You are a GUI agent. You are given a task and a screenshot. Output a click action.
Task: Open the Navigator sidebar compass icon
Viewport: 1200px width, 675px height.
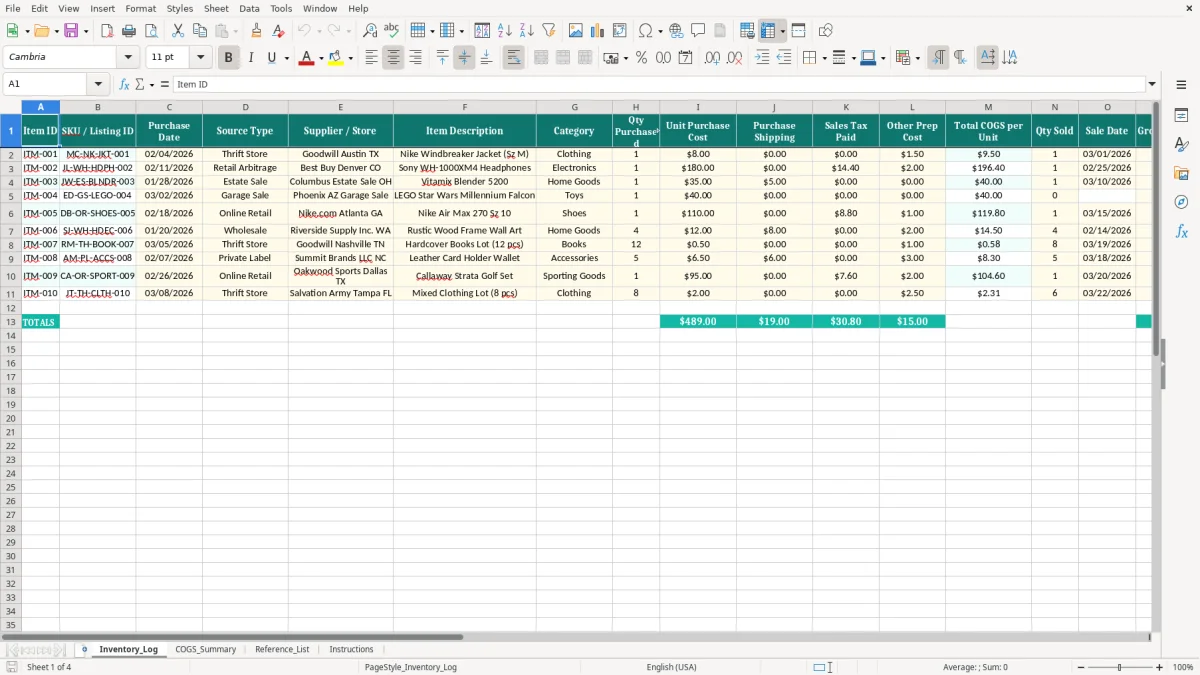pyautogui.click(x=1181, y=203)
